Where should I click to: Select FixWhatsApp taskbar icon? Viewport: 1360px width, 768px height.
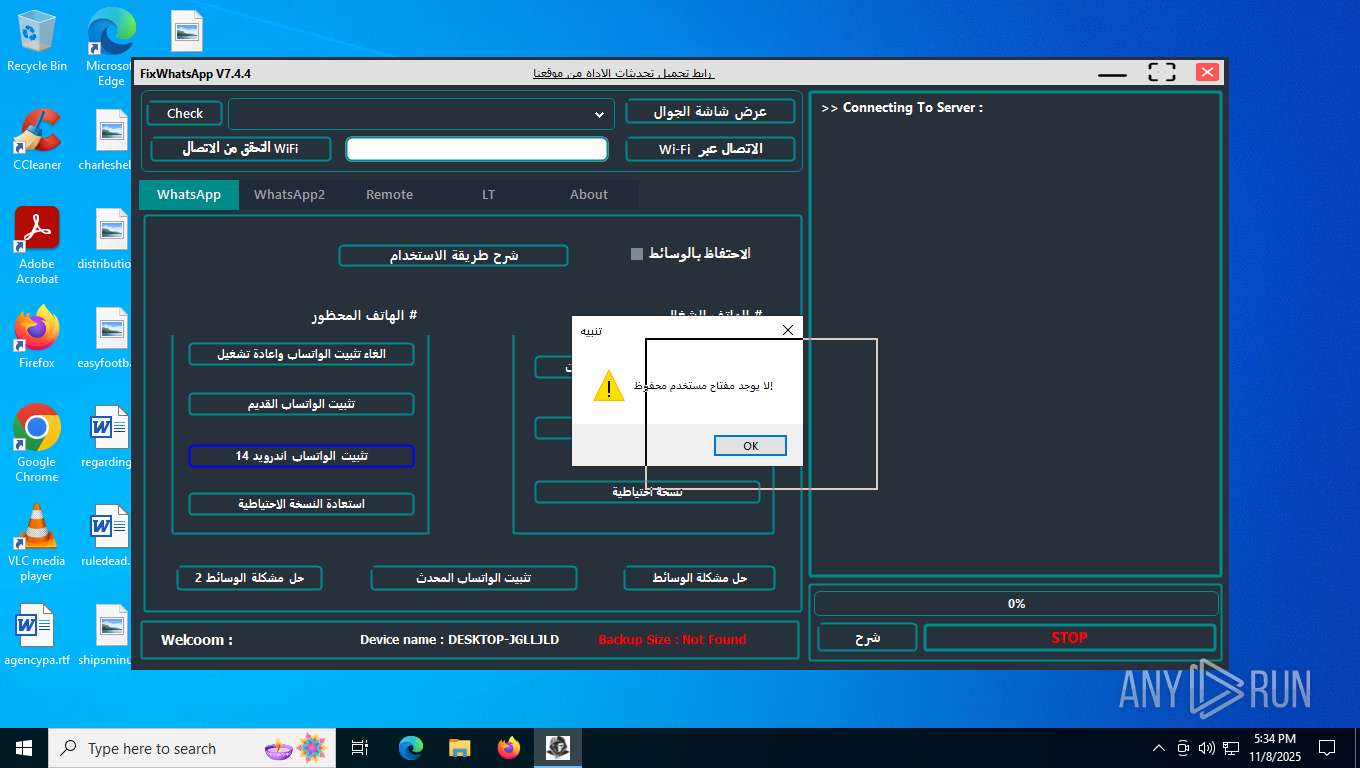[558, 748]
